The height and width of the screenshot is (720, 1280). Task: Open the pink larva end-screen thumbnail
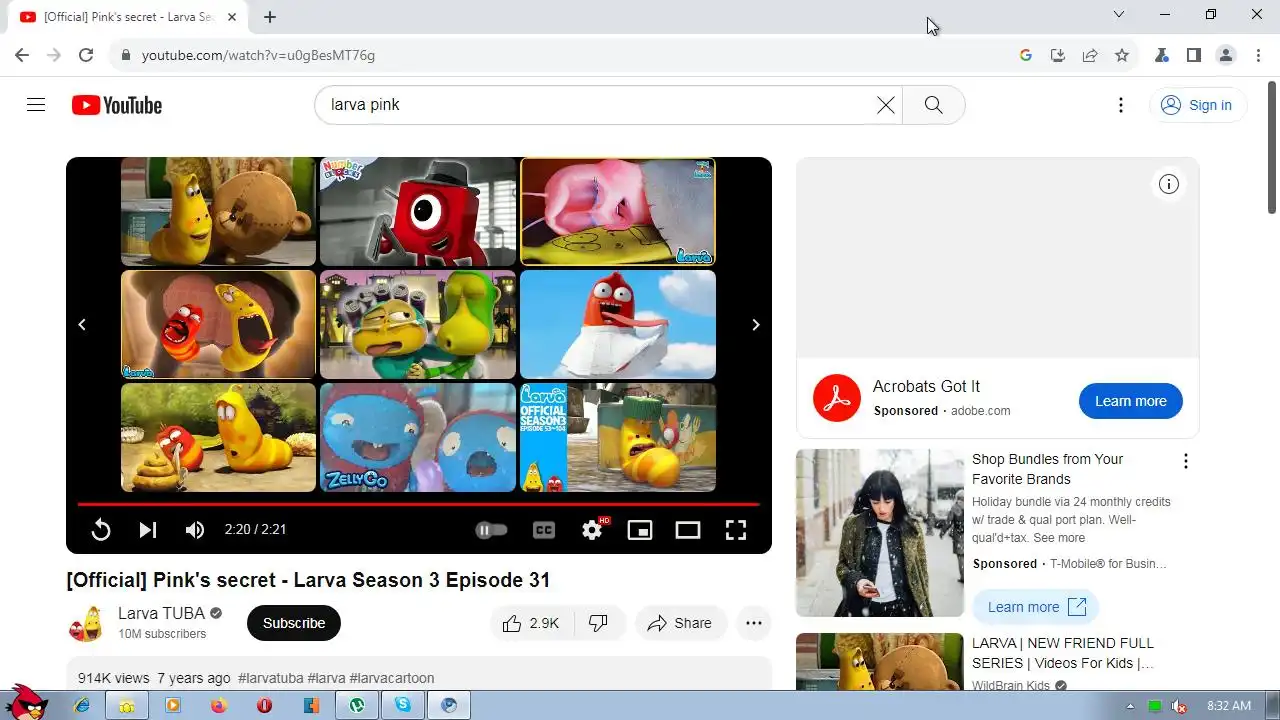(x=618, y=211)
